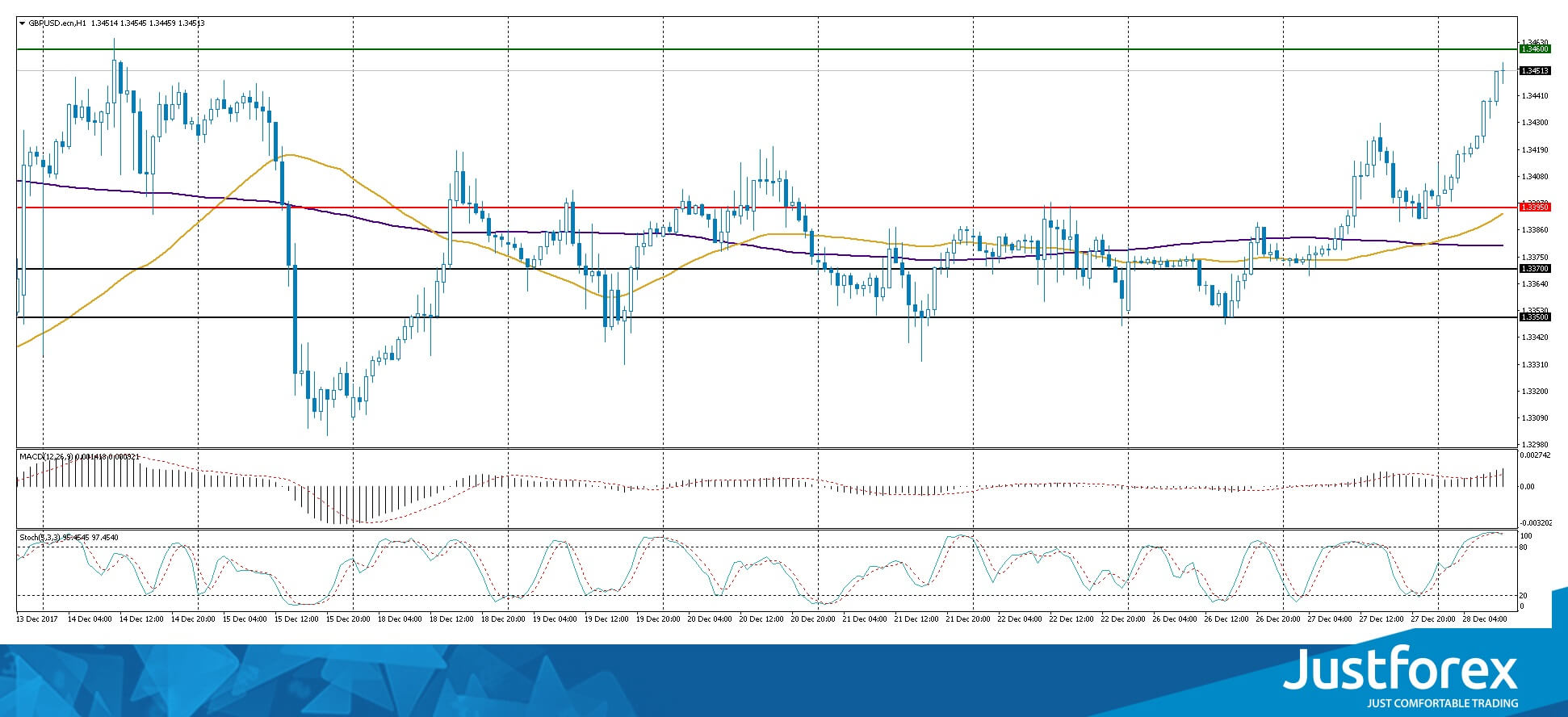Viewport: 1568px width, 717px height.
Task: Click the 26 Dec 20:00 time label
Action: pyautogui.click(x=1278, y=619)
